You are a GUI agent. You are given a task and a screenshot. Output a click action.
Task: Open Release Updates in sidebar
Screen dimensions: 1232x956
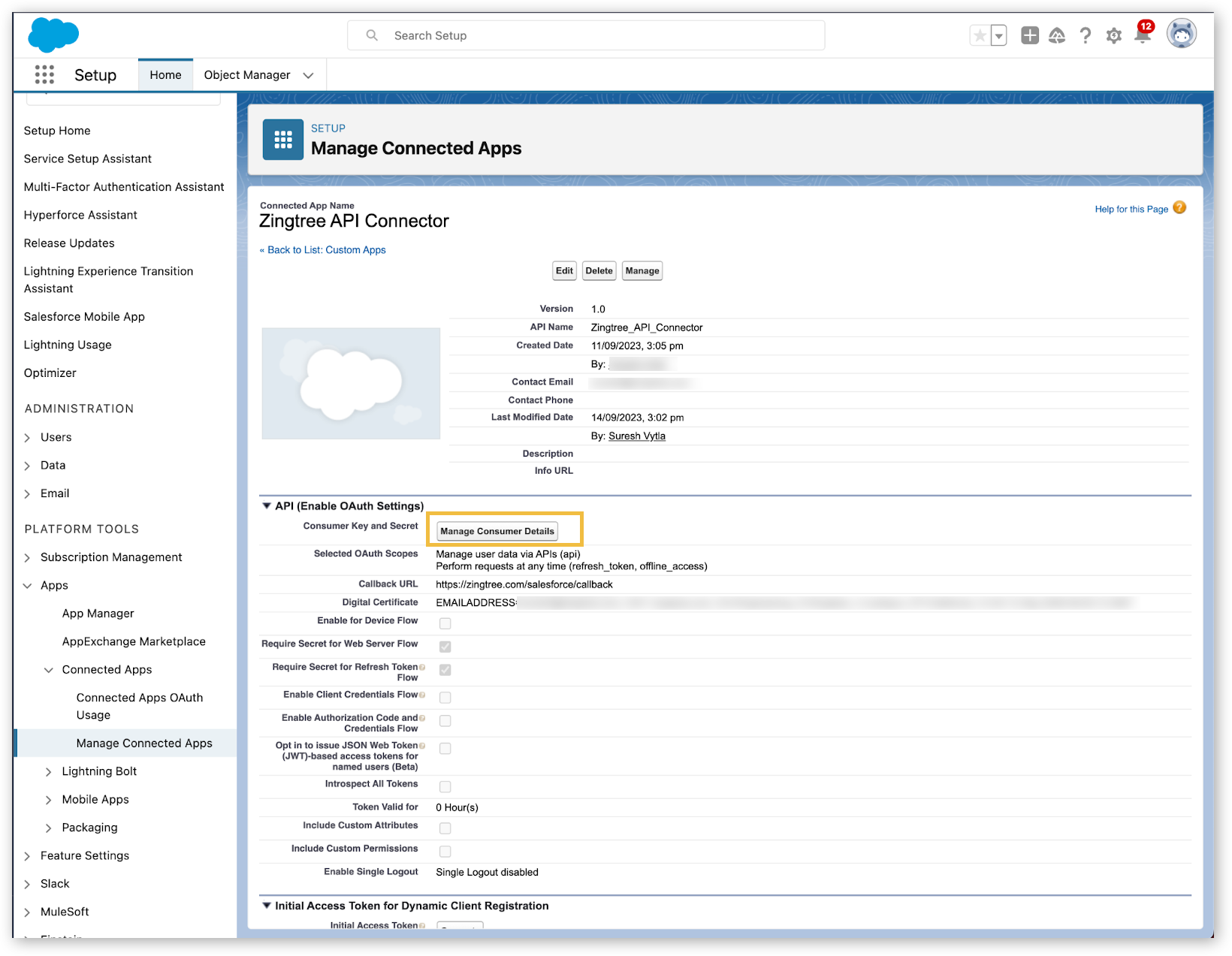pyautogui.click(x=69, y=243)
